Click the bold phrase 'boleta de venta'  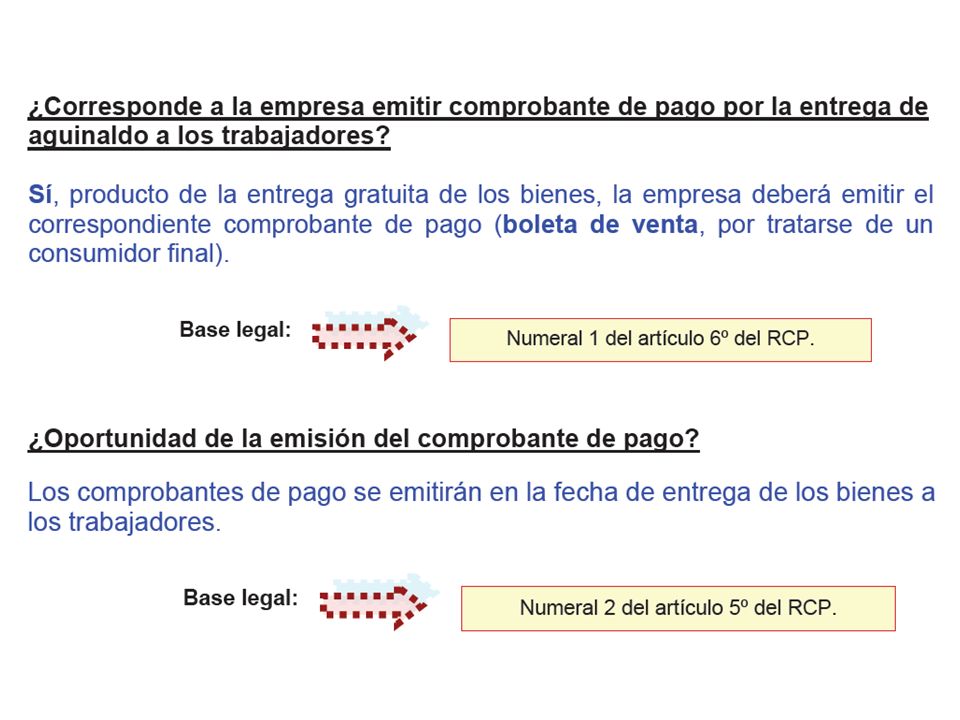(600, 224)
